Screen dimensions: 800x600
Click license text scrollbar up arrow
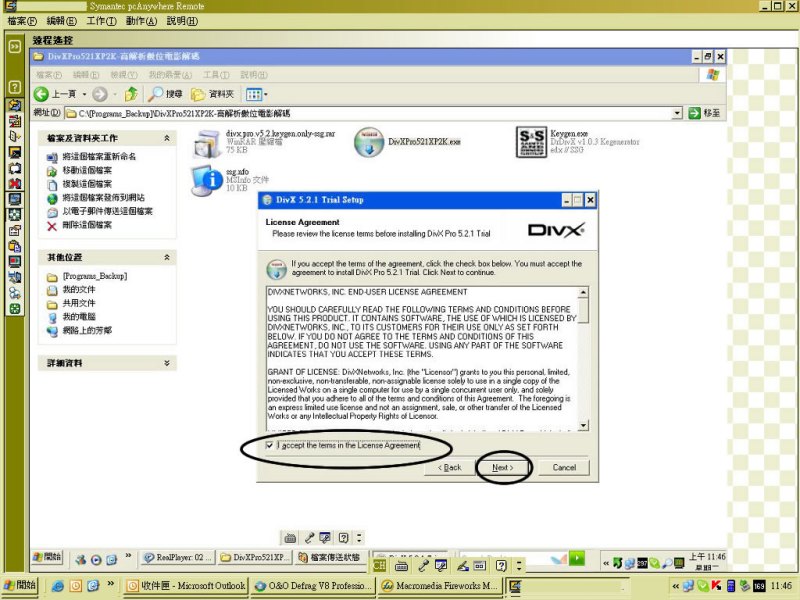pyautogui.click(x=583, y=292)
